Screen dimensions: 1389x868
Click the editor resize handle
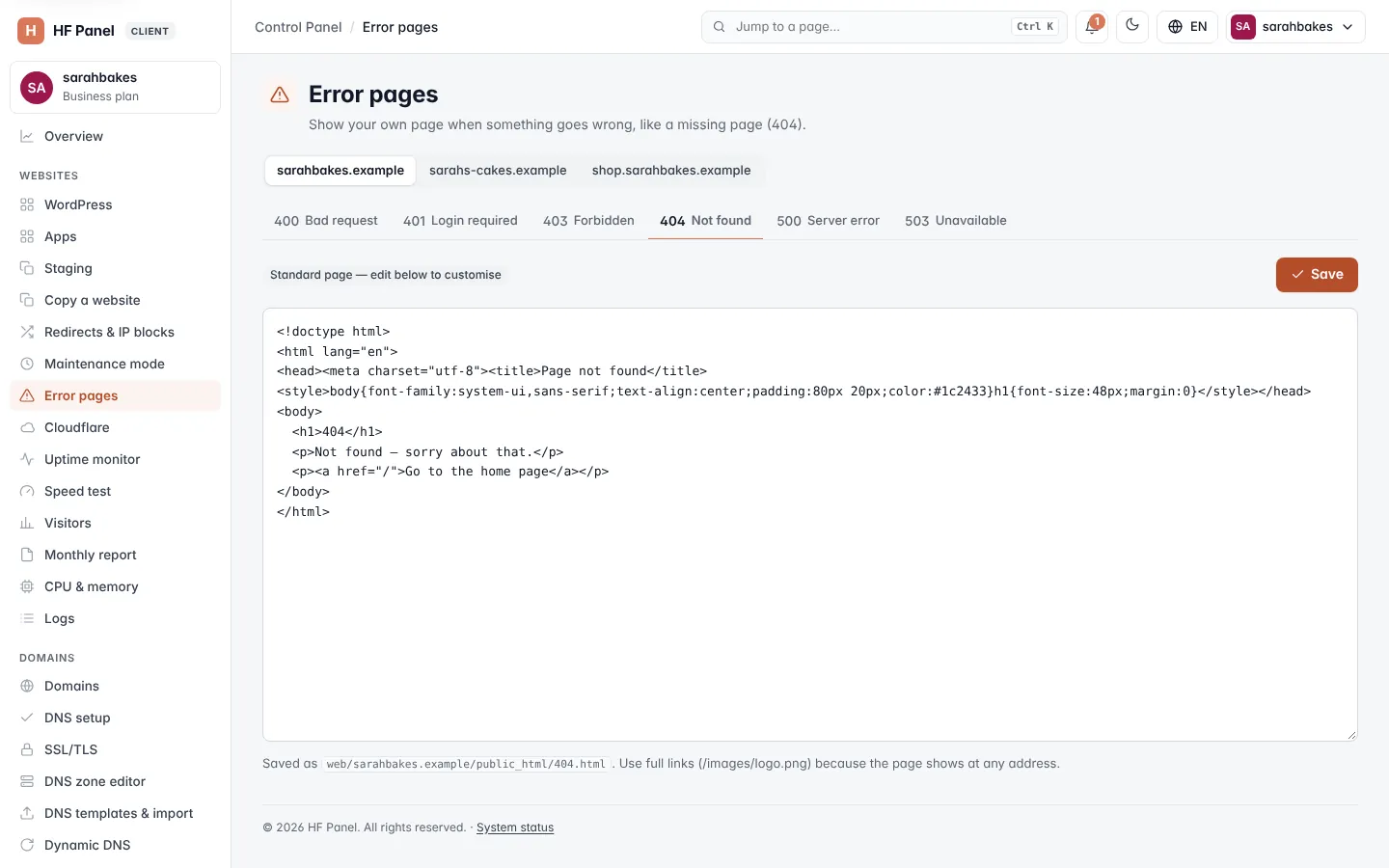click(1350, 735)
